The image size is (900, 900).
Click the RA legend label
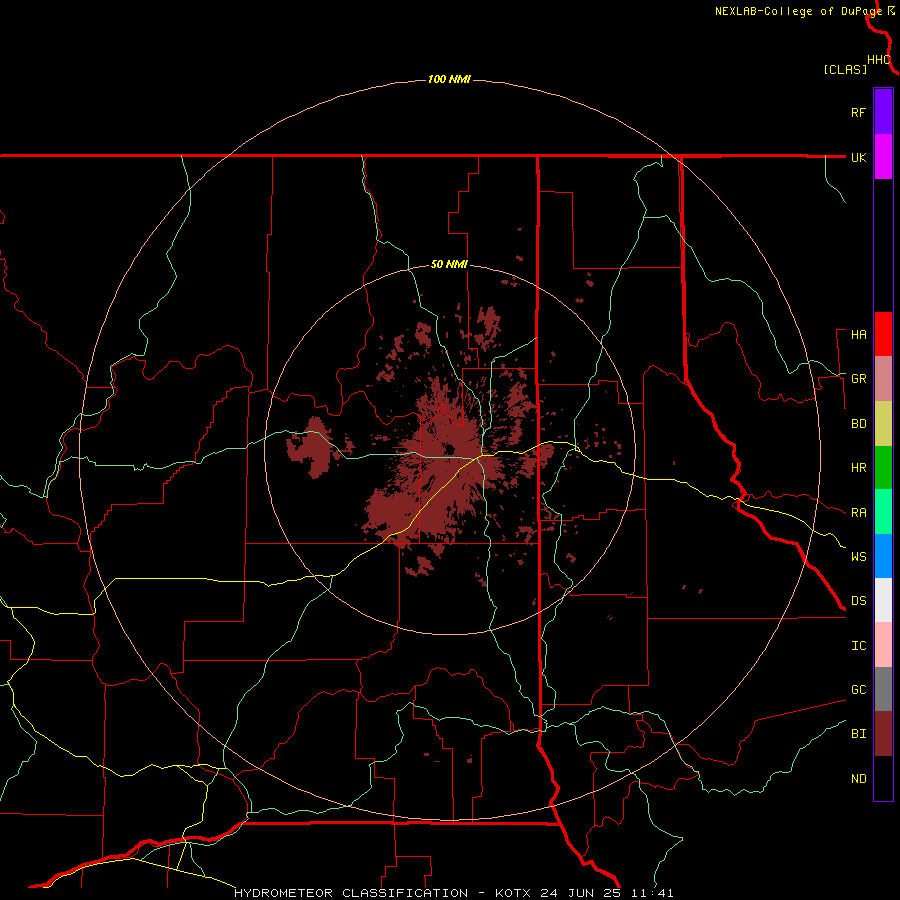(x=858, y=513)
